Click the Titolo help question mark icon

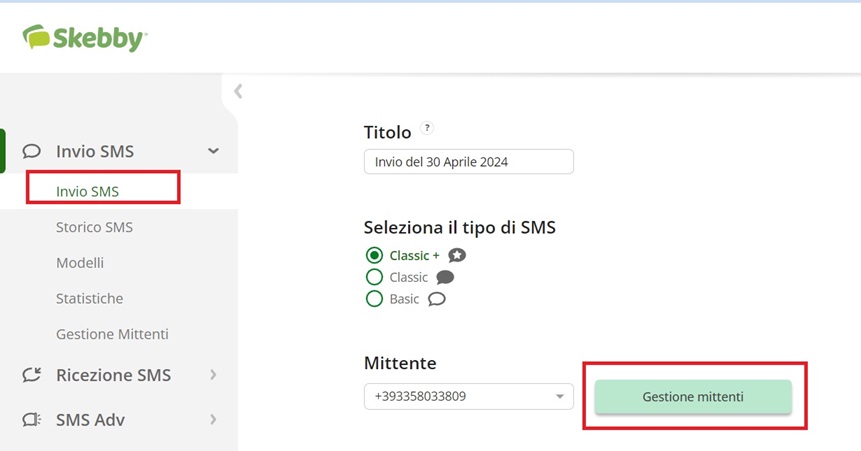pos(427,128)
